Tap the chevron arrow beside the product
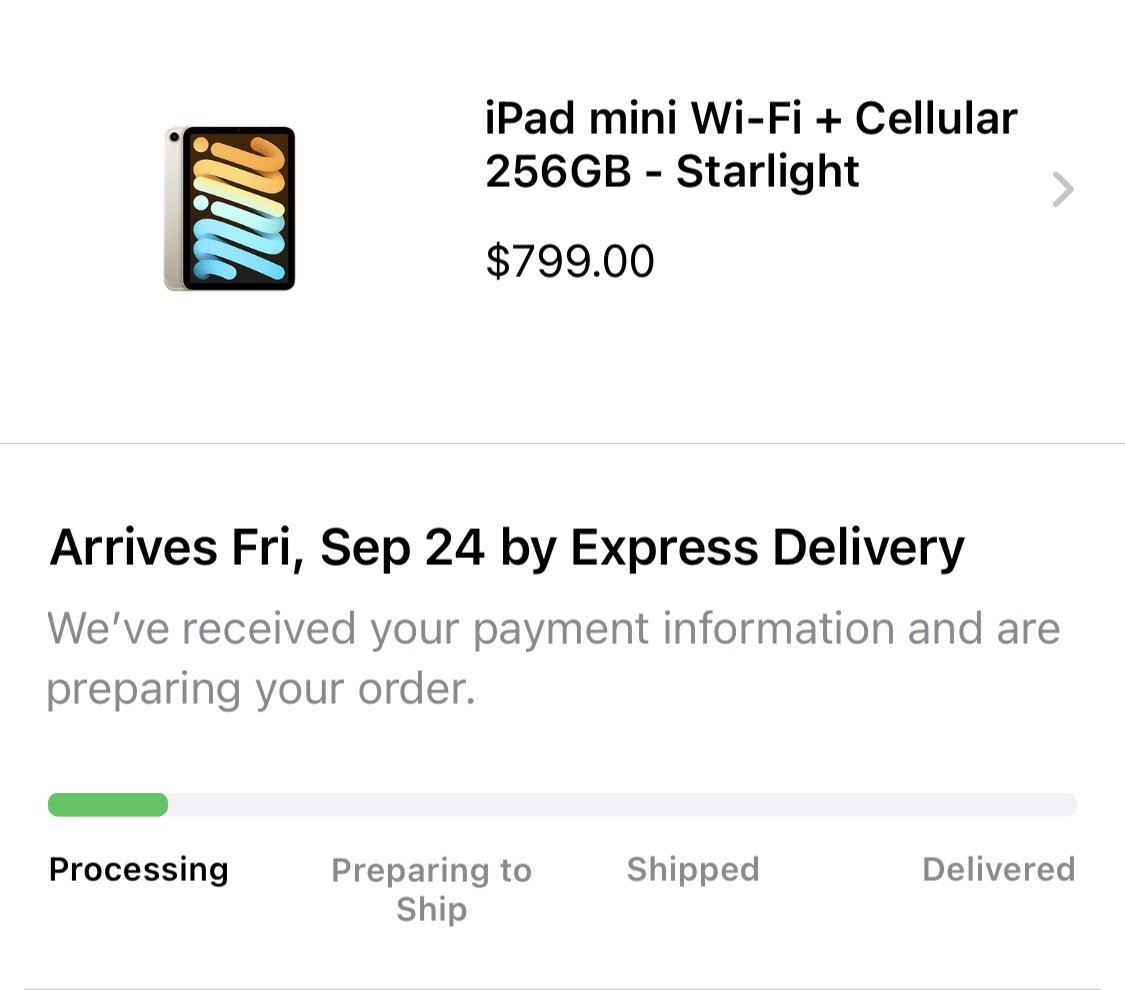1125x990 pixels. point(1062,189)
